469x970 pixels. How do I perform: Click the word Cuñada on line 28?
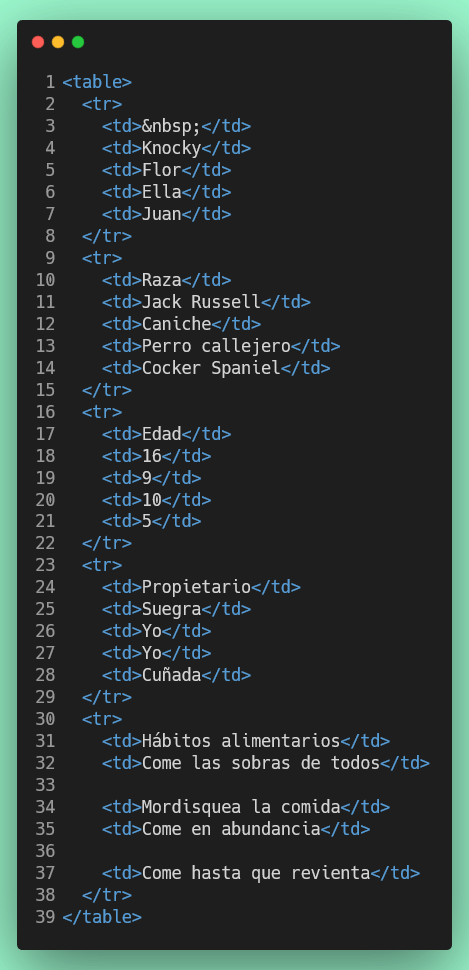[x=171, y=675]
